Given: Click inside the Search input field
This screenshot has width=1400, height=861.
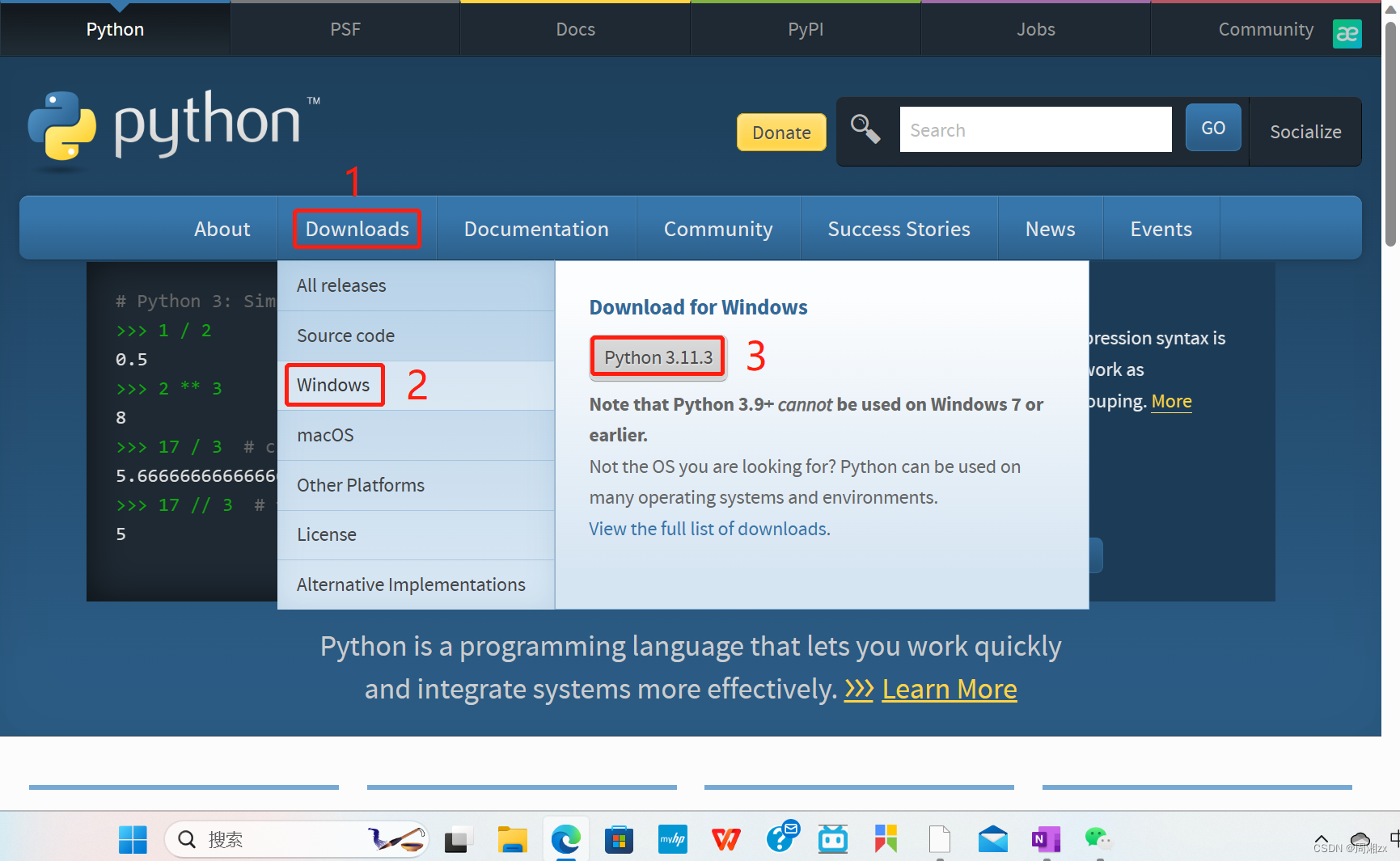Looking at the screenshot, I should tap(1035, 129).
